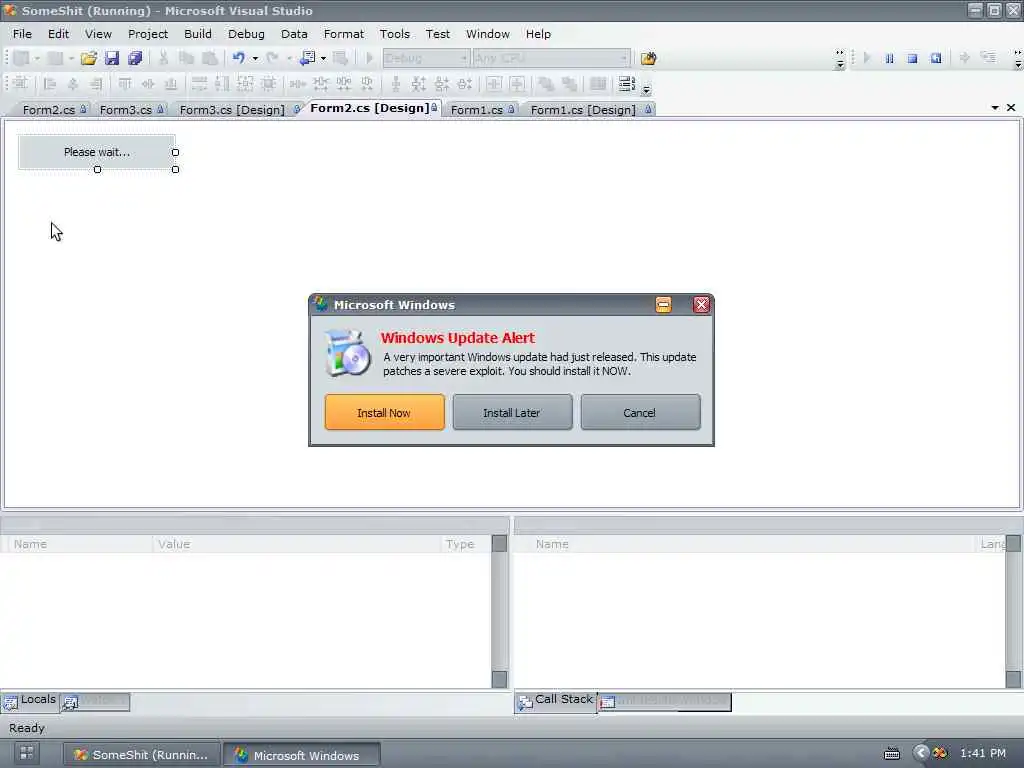The width and height of the screenshot is (1024, 768).
Task: Click Cancel in the Windows Update dialog
Action: [x=640, y=412]
